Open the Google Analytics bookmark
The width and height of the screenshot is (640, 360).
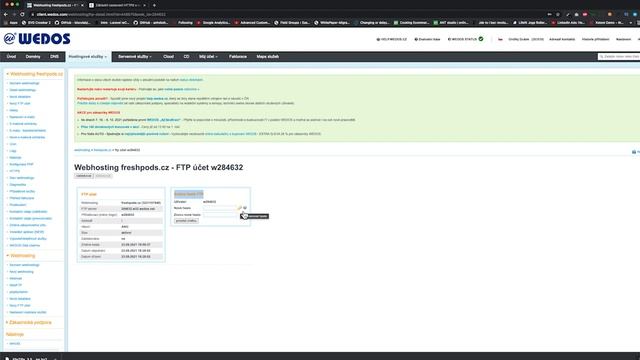pos(212,23)
